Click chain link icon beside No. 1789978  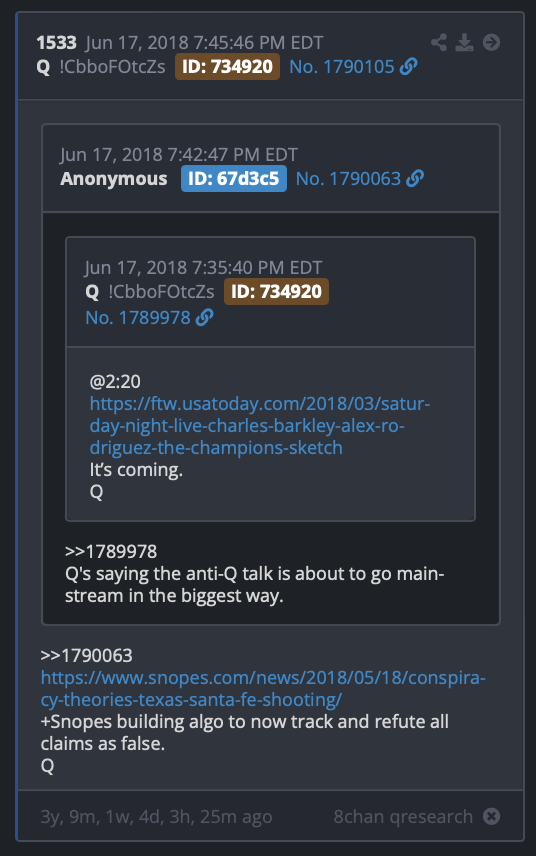tap(204, 318)
